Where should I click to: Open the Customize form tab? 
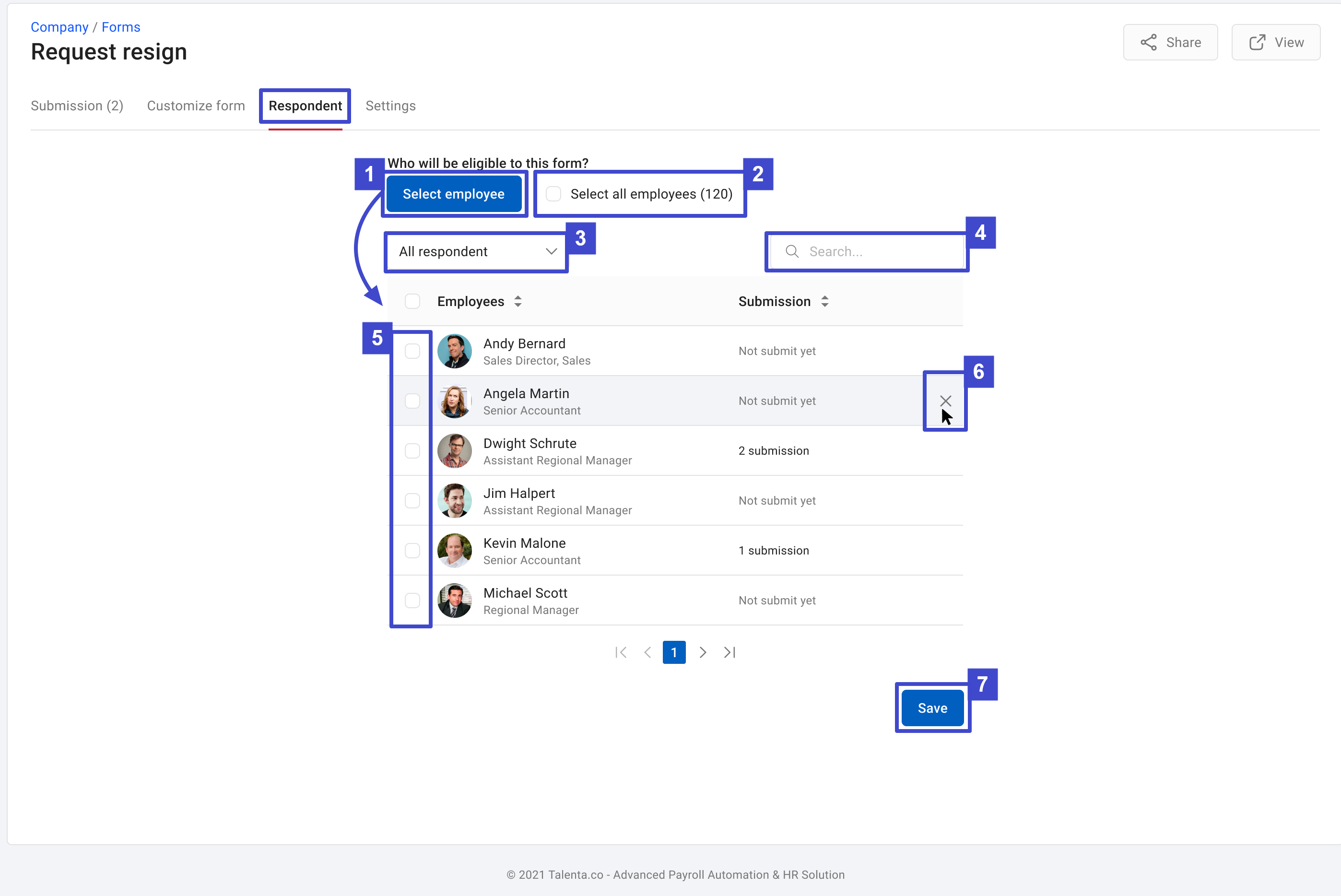[196, 106]
